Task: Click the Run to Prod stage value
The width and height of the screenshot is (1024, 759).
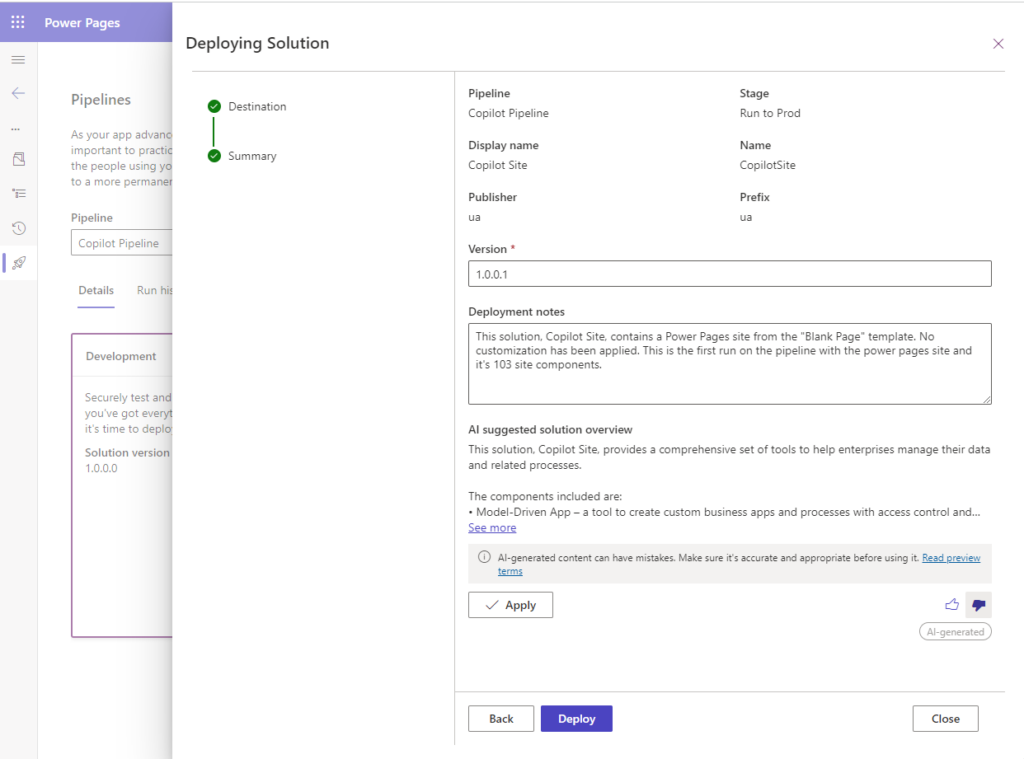Action: click(x=770, y=113)
